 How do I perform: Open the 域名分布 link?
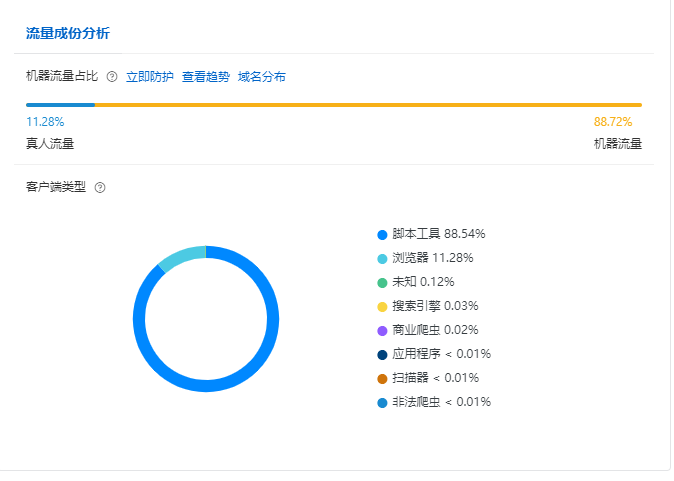tap(262, 77)
